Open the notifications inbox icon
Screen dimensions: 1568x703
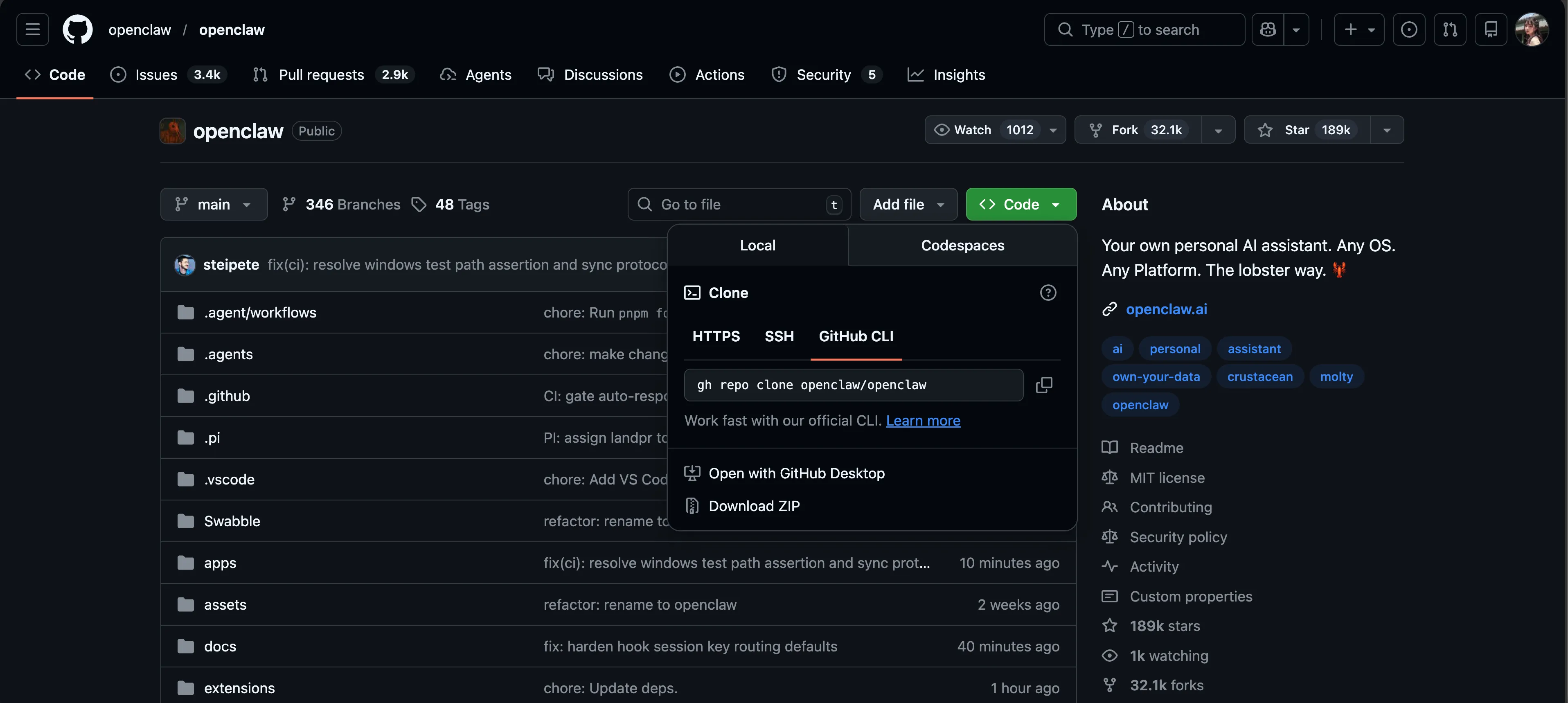tap(1491, 29)
